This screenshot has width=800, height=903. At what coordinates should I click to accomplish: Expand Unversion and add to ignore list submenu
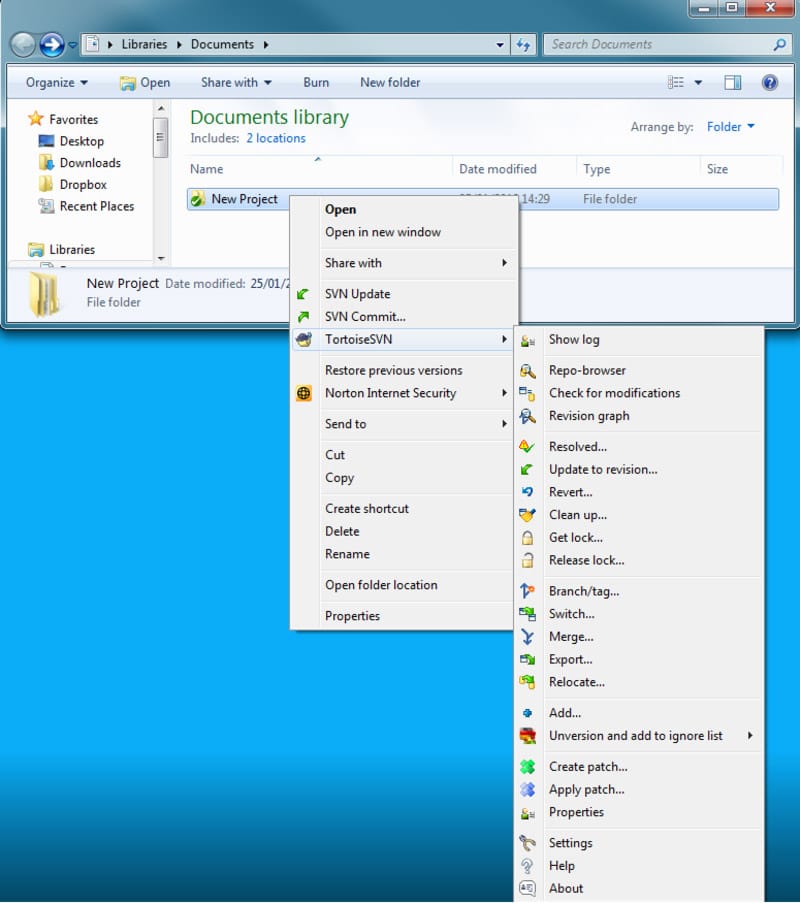click(x=750, y=736)
